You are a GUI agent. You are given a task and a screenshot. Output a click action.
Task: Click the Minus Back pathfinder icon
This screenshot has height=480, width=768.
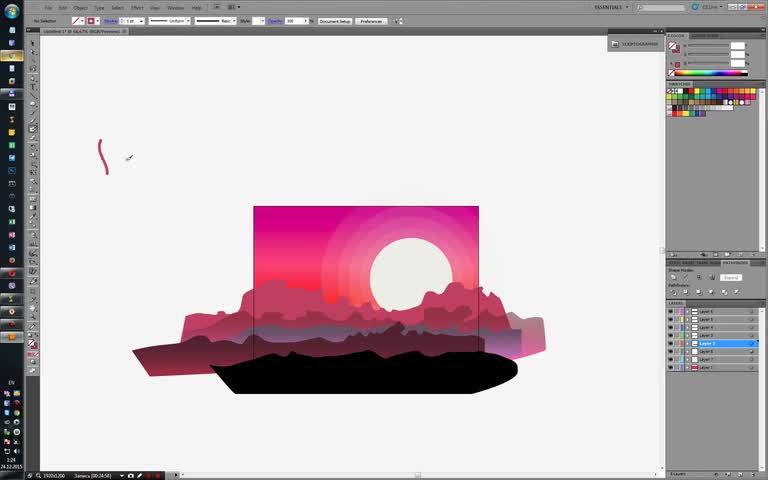[736, 292]
